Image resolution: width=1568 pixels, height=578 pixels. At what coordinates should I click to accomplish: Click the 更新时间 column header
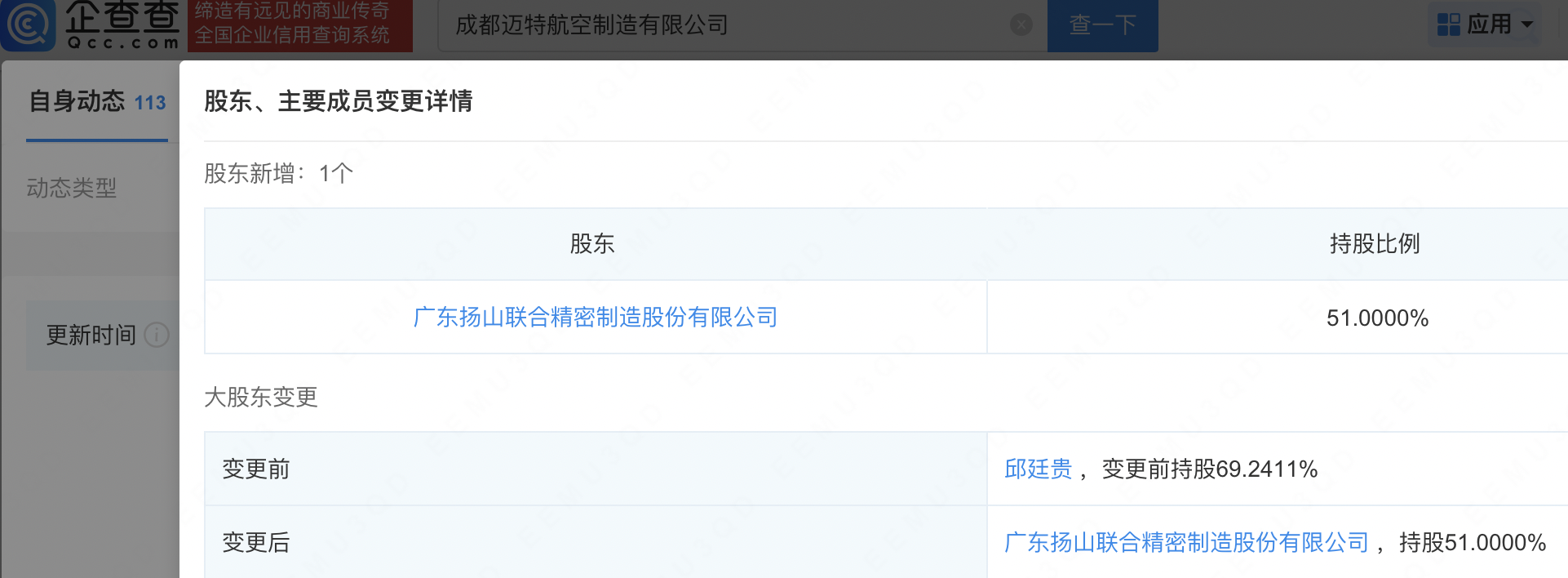(x=91, y=335)
